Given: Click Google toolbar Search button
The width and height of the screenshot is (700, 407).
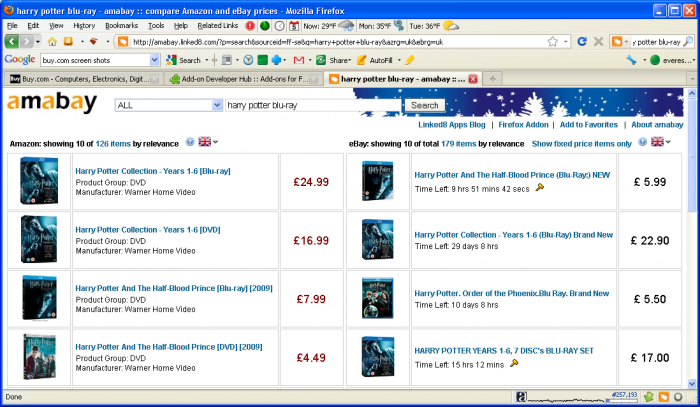Looking at the screenshot, I should pos(183,60).
